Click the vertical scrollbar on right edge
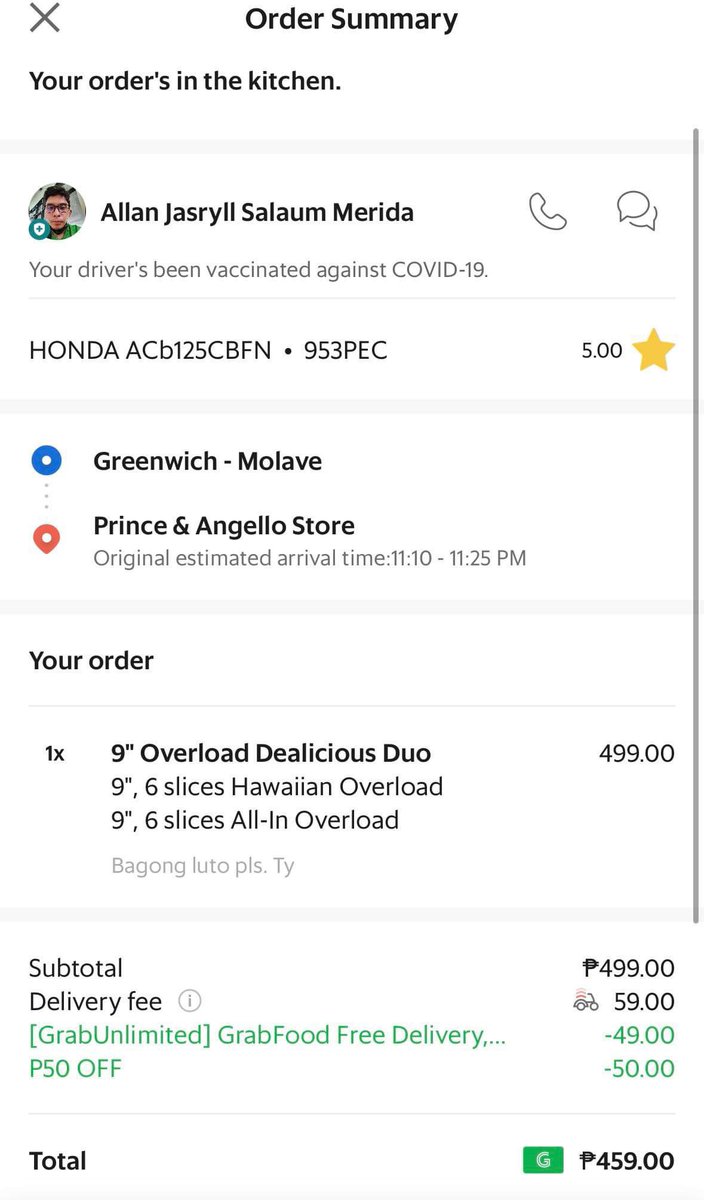Viewport: 704px width, 1200px height. pyautogui.click(x=696, y=525)
